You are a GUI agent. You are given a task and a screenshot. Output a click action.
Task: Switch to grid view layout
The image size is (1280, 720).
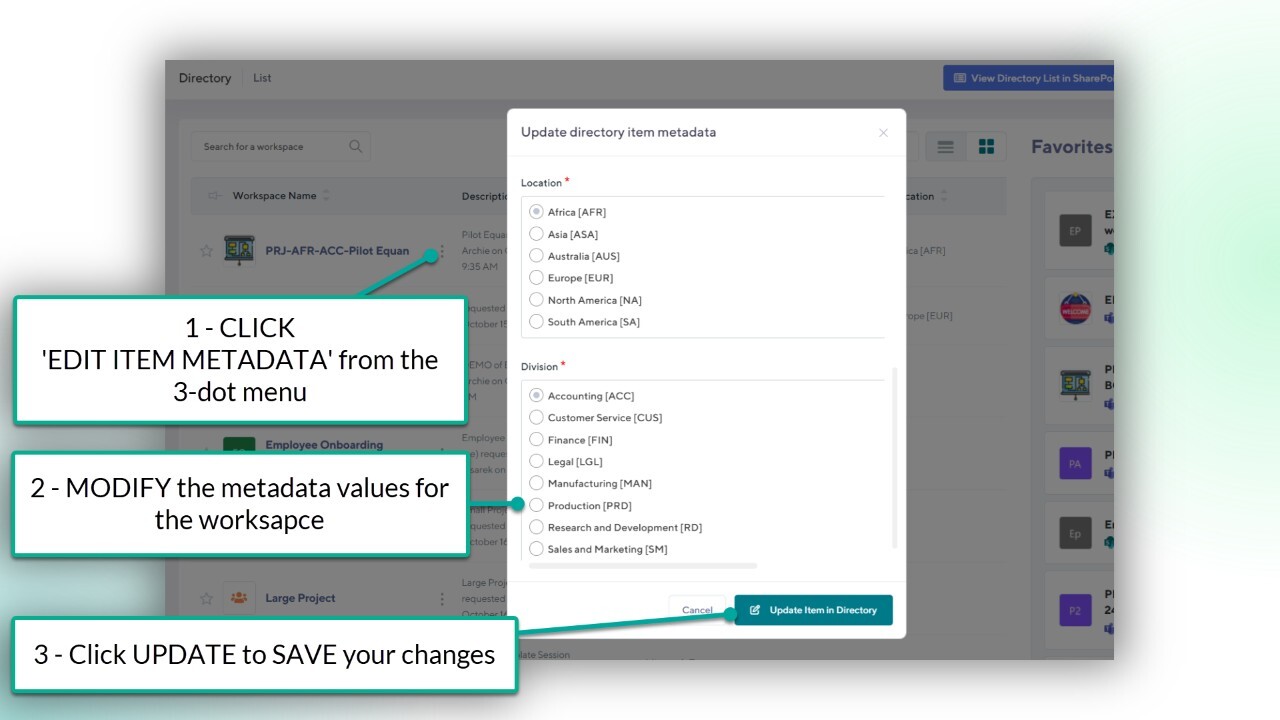986,147
